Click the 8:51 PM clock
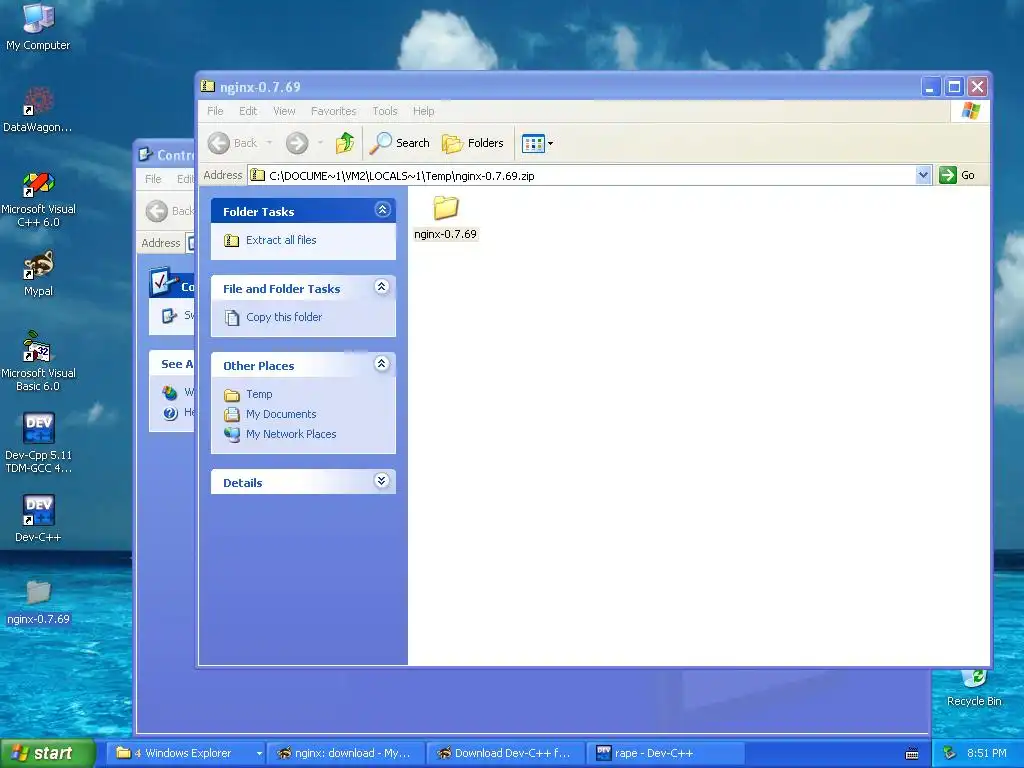 point(987,753)
